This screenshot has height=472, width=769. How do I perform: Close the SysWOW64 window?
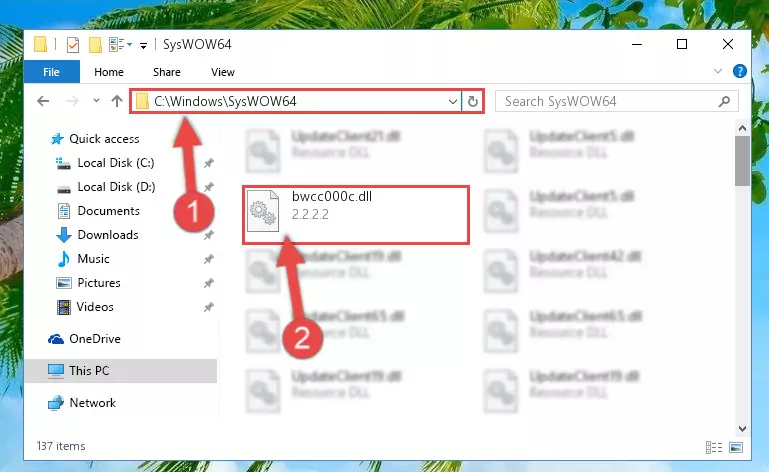[727, 44]
